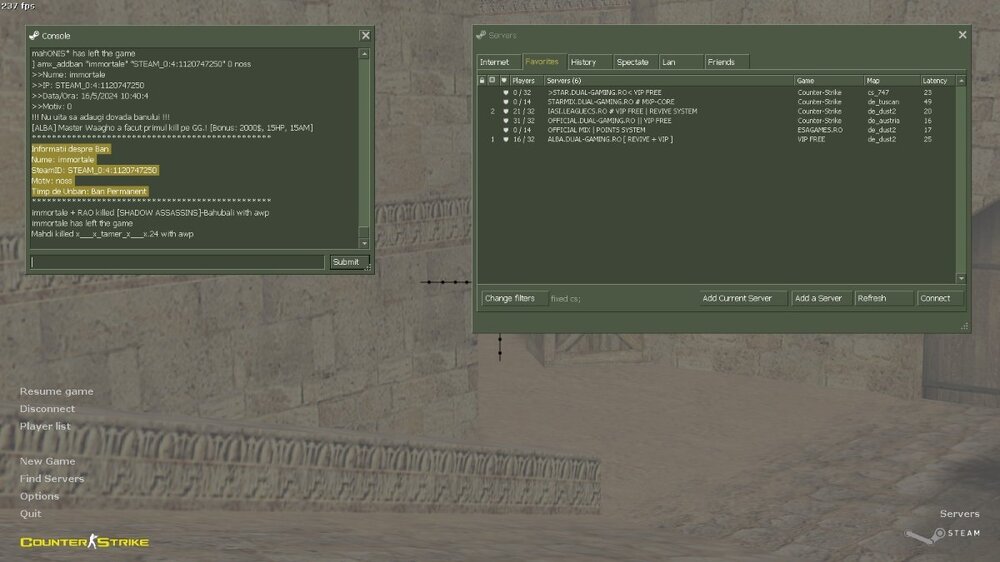Click the heart icon beside STARMIX.DUAL-GAMING.RO server
This screenshot has height=562, width=1000.
coord(505,101)
